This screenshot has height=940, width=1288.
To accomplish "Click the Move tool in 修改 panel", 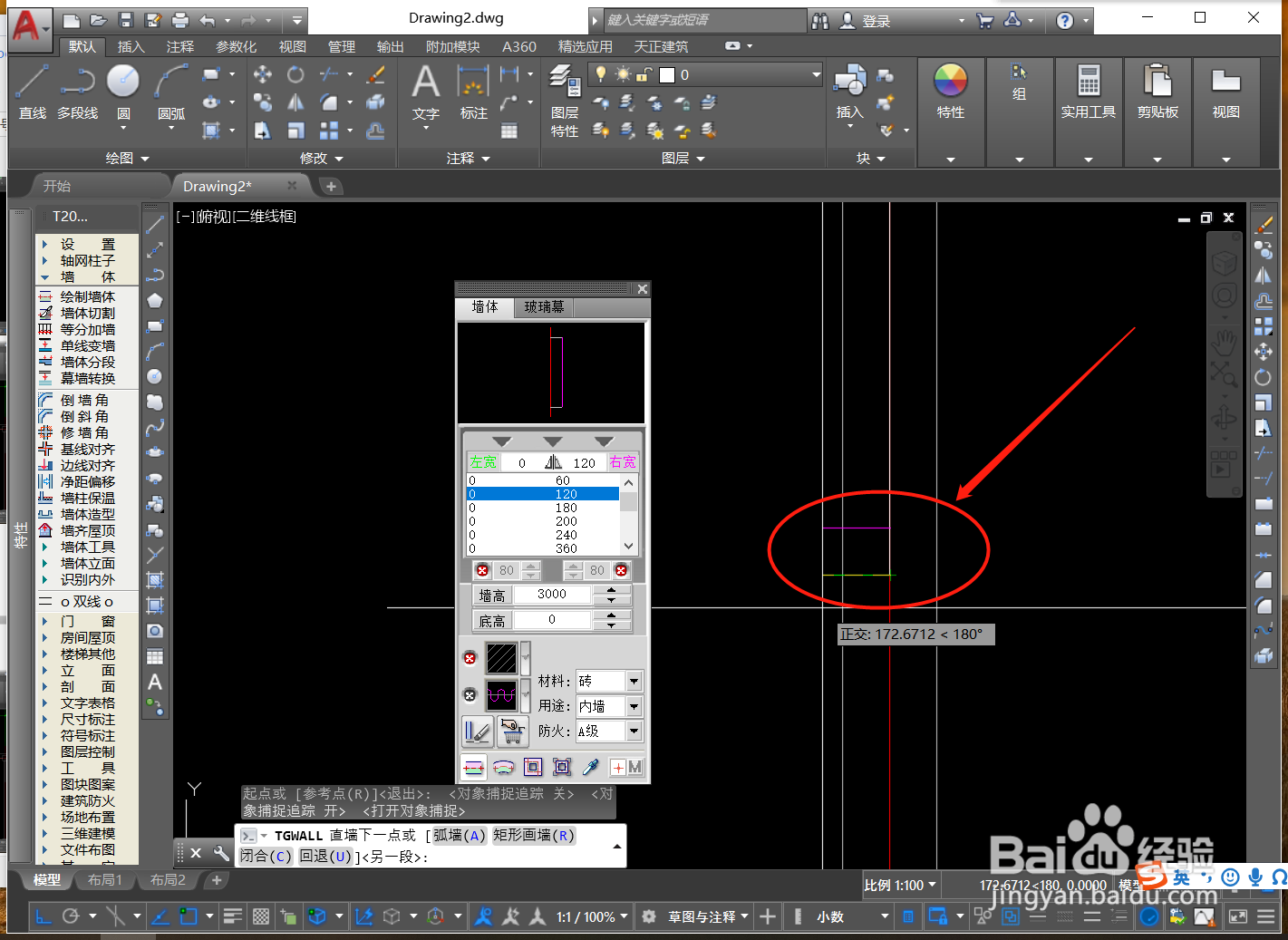I will tap(263, 74).
